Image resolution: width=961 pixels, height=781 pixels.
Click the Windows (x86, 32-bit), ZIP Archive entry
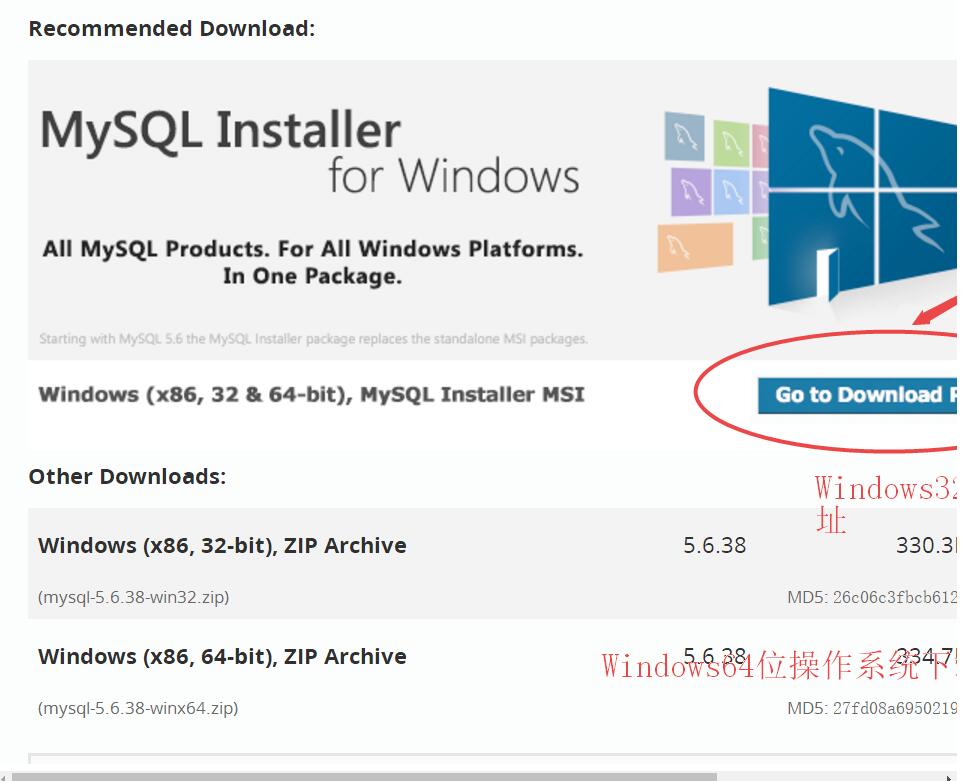[222, 546]
